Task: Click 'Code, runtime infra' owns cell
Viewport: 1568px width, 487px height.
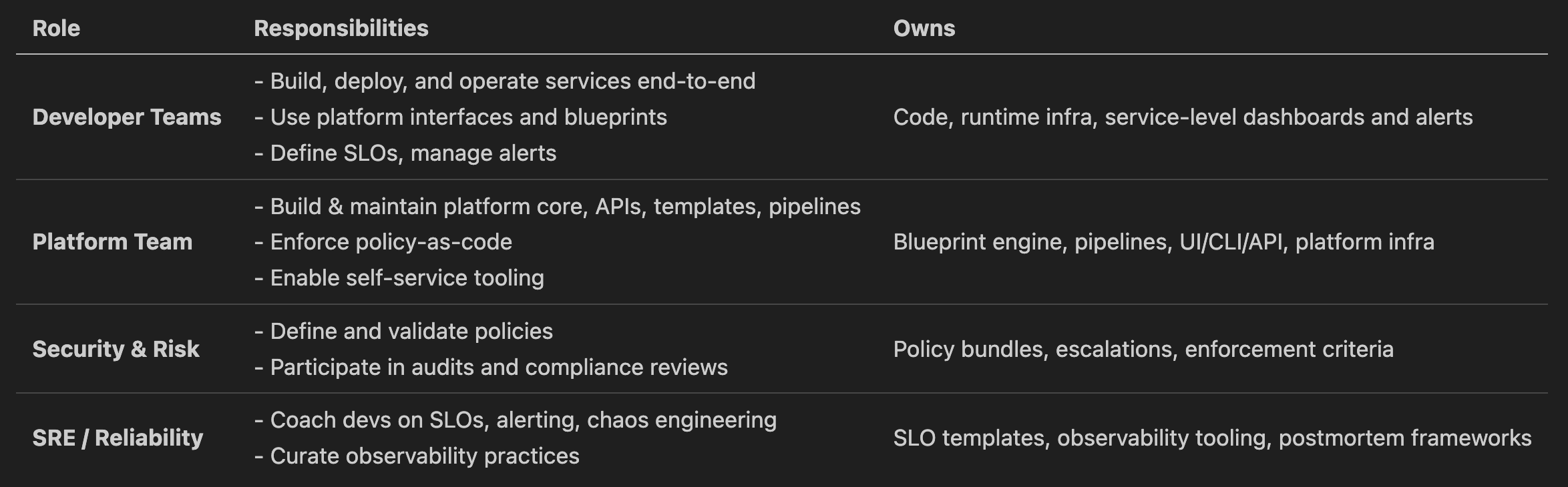Action: point(1183,117)
